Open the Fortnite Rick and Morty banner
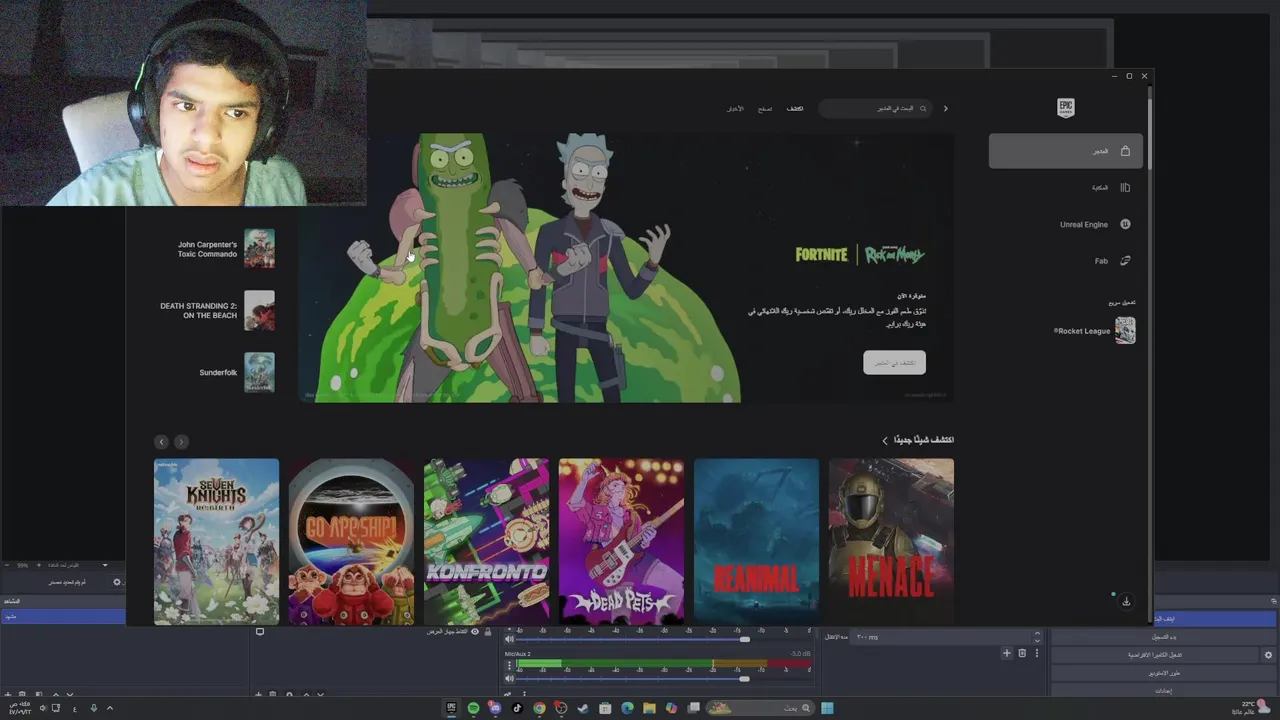 point(625,268)
